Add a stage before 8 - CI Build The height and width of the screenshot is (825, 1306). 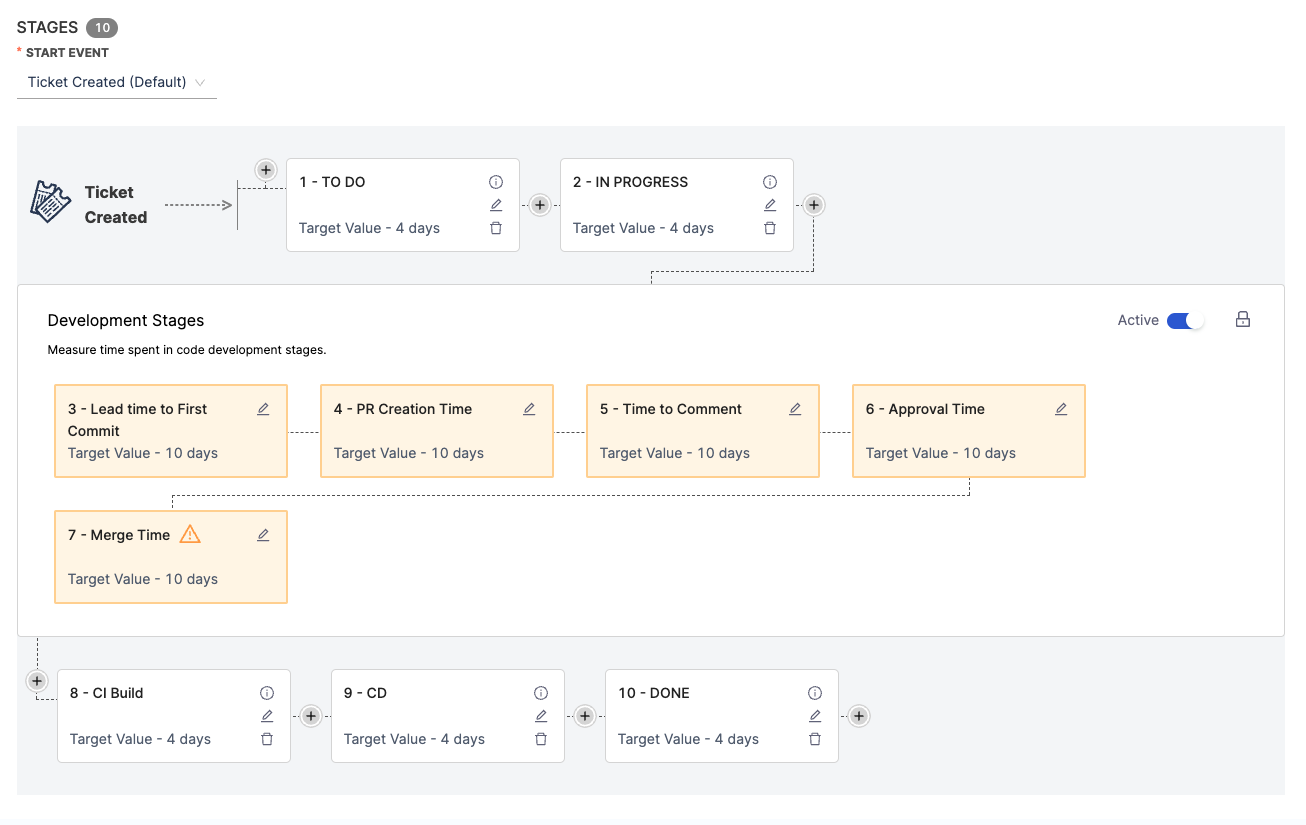coord(37,681)
